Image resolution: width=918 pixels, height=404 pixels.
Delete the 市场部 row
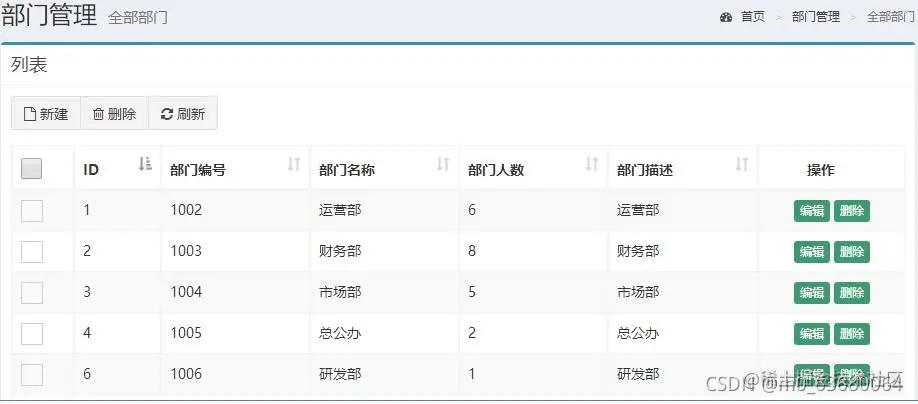[x=852, y=293]
